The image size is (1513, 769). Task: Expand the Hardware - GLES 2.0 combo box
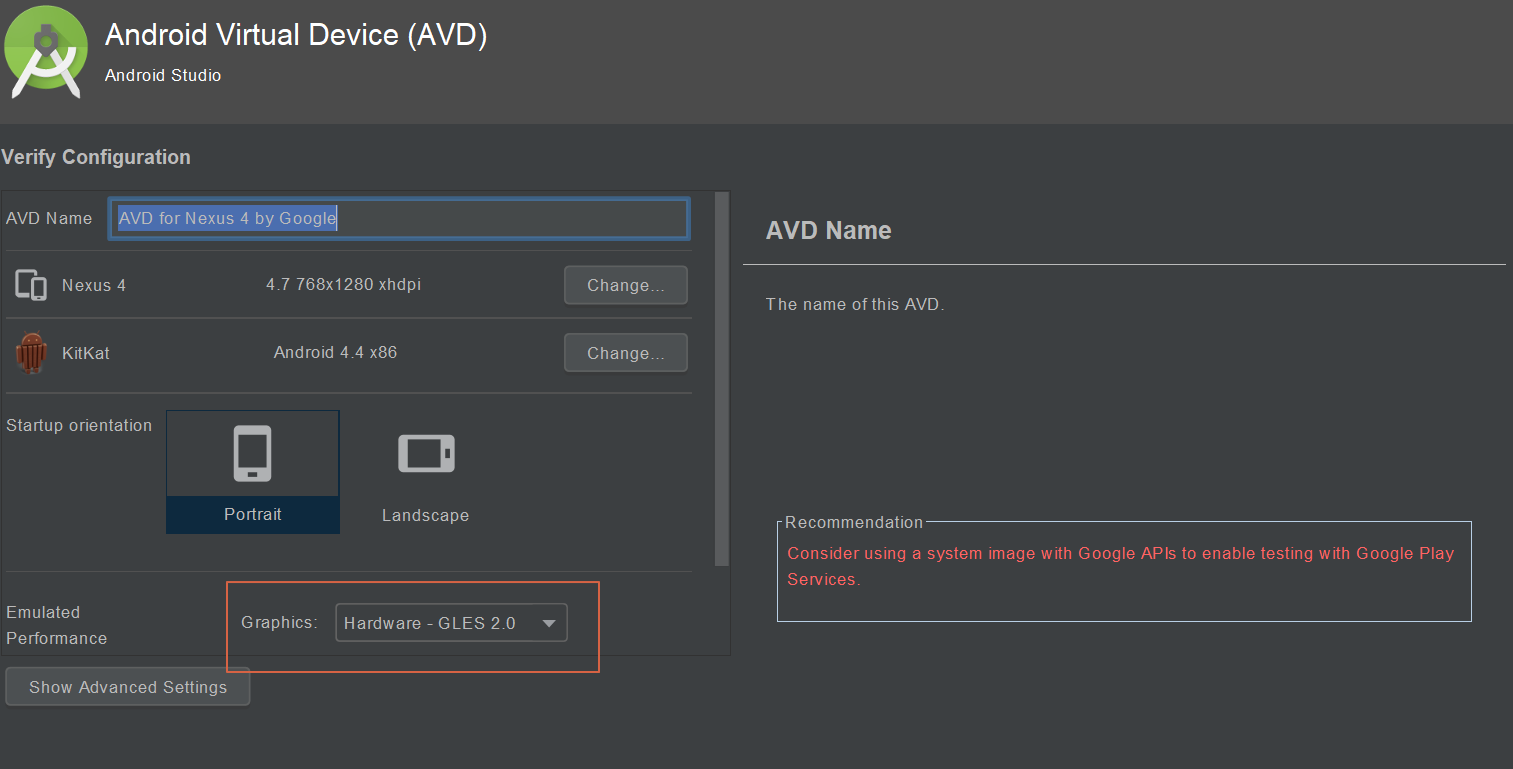tap(451, 622)
